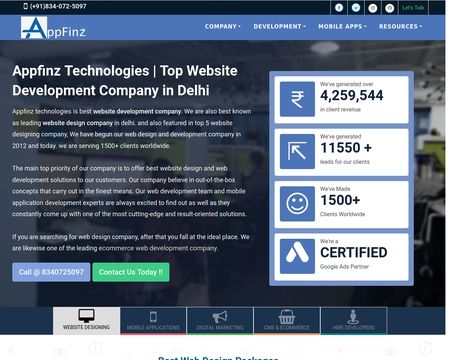
Task: Click the 'website design company' bold text
Action: tap(78, 123)
